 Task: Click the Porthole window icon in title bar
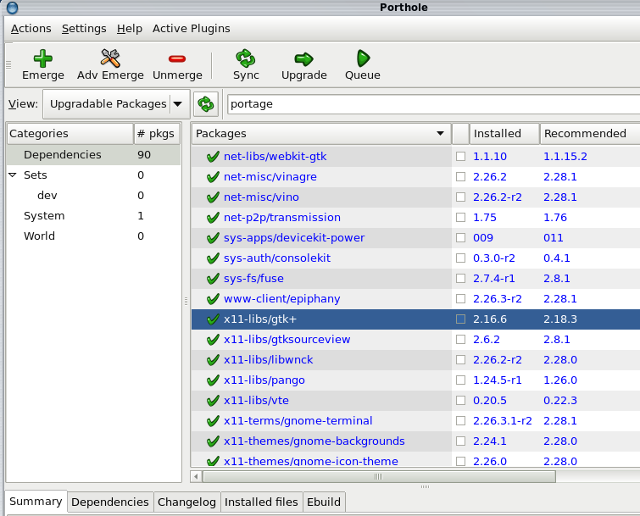[x=13, y=7]
